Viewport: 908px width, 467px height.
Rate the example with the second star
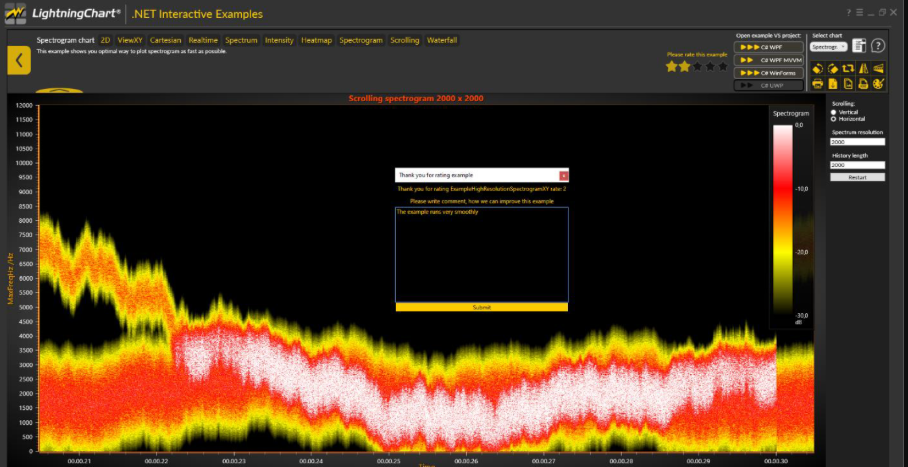684,66
